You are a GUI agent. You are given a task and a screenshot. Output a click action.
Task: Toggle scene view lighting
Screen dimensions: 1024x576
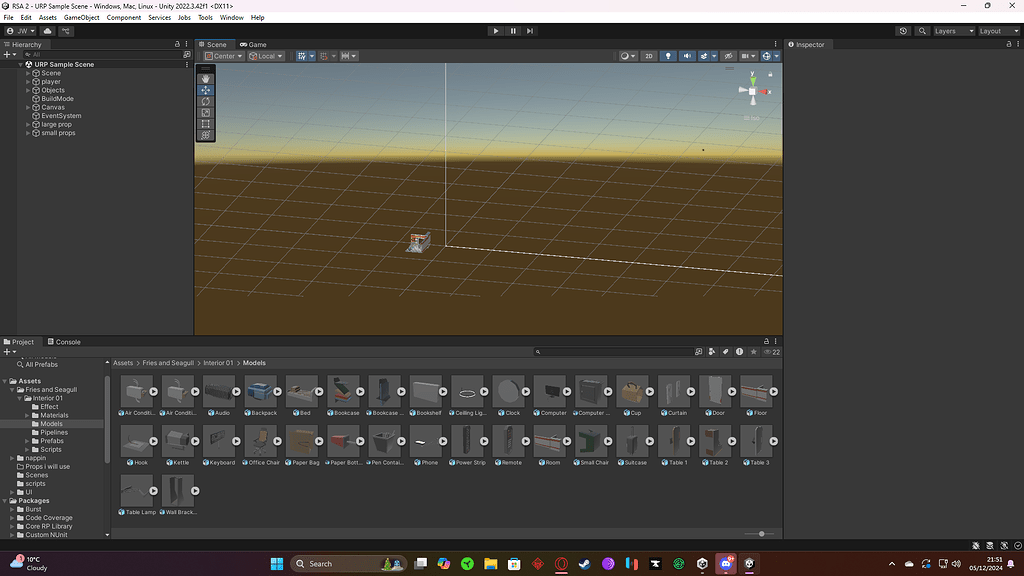(668, 55)
